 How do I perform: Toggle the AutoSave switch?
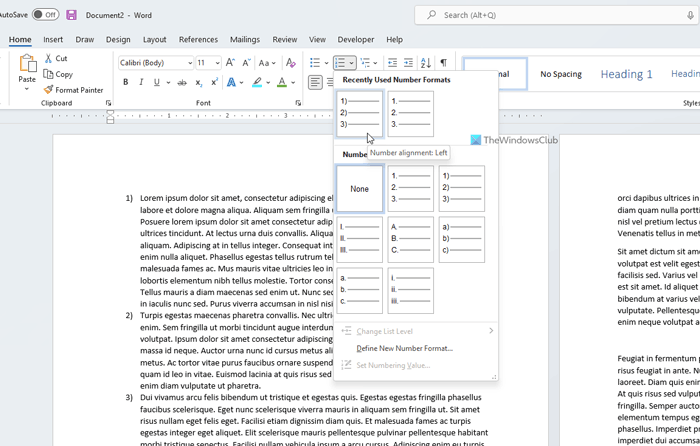click(45, 15)
